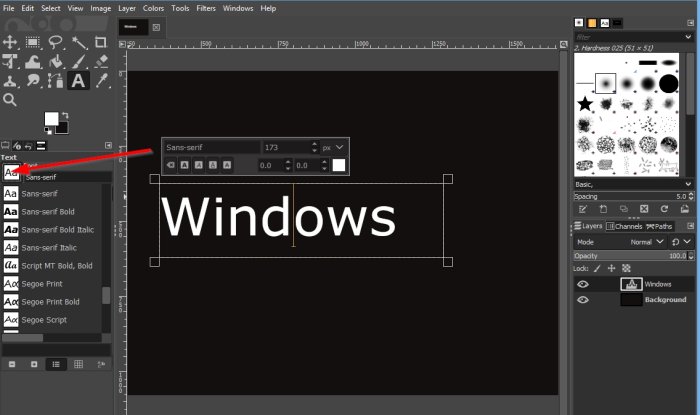Select the Color Picker eyedropper tool
Viewport: 700px width, 415px height.
[x=101, y=81]
